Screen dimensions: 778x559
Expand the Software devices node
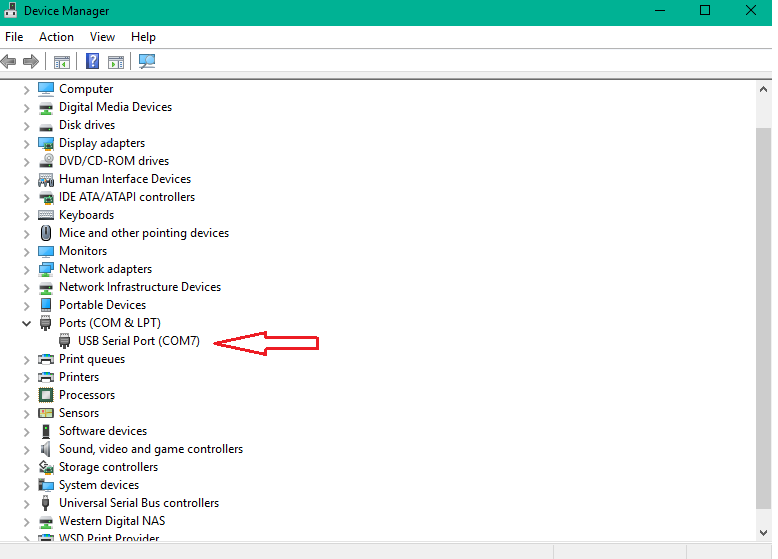point(26,432)
